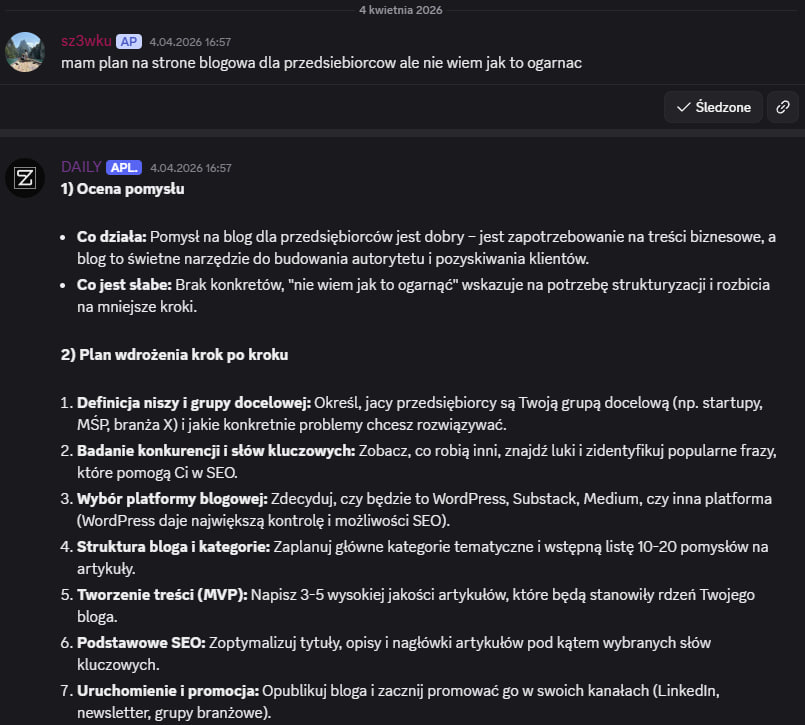Click the "Co działa:" bullet label
Viewport: 805px width, 725px height.
(111, 237)
